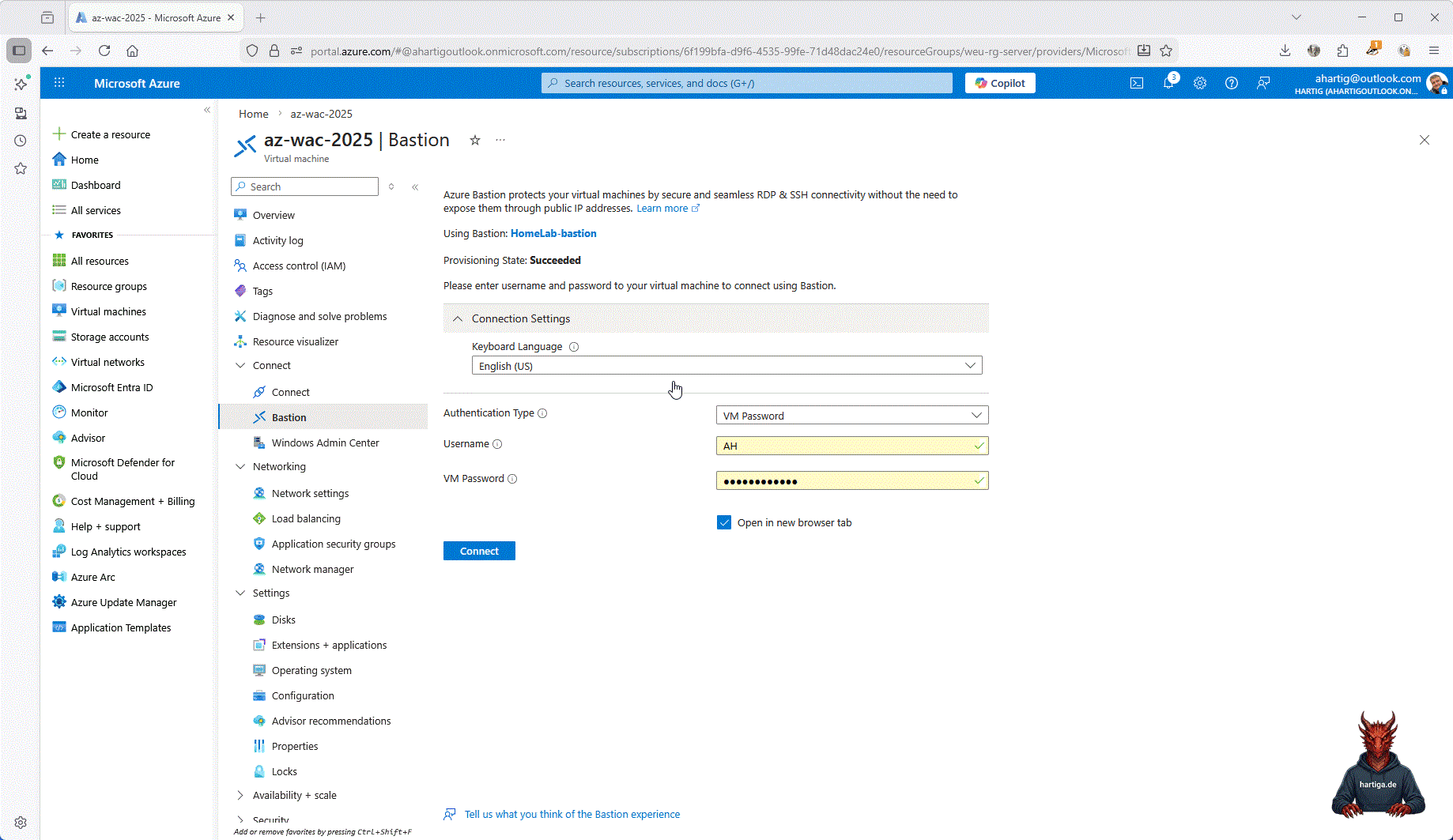
Task: Open the Azure portal settings gear
Action: 1200,82
